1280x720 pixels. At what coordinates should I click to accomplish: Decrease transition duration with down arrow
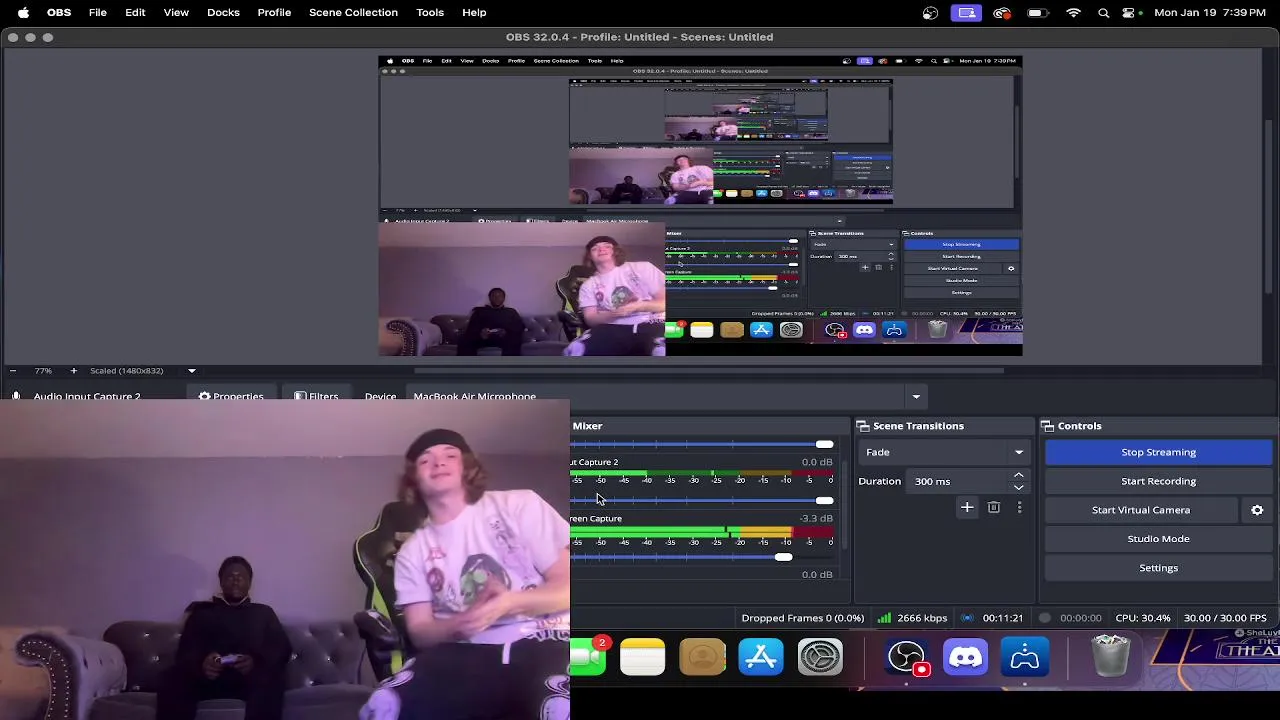point(1019,487)
